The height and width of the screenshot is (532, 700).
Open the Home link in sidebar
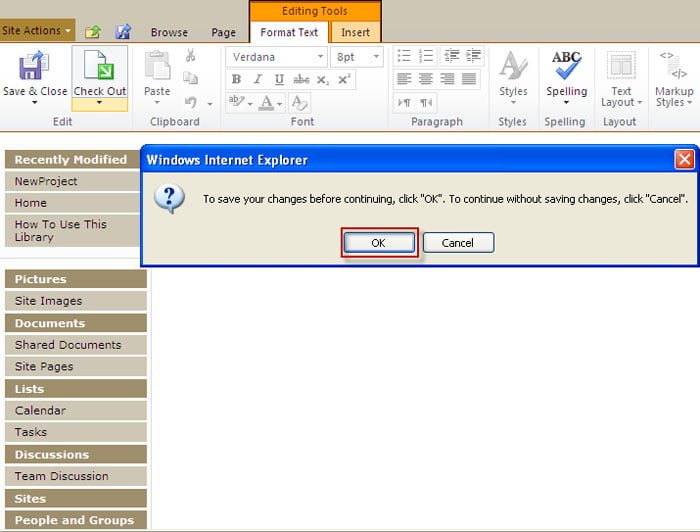pos(30,203)
